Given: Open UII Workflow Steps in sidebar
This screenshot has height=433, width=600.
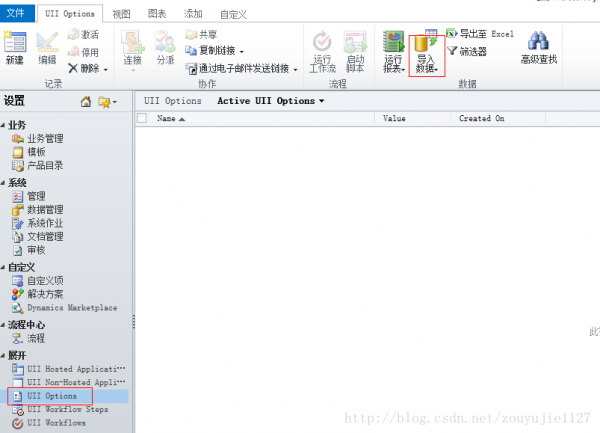Looking at the screenshot, I should point(60,409).
